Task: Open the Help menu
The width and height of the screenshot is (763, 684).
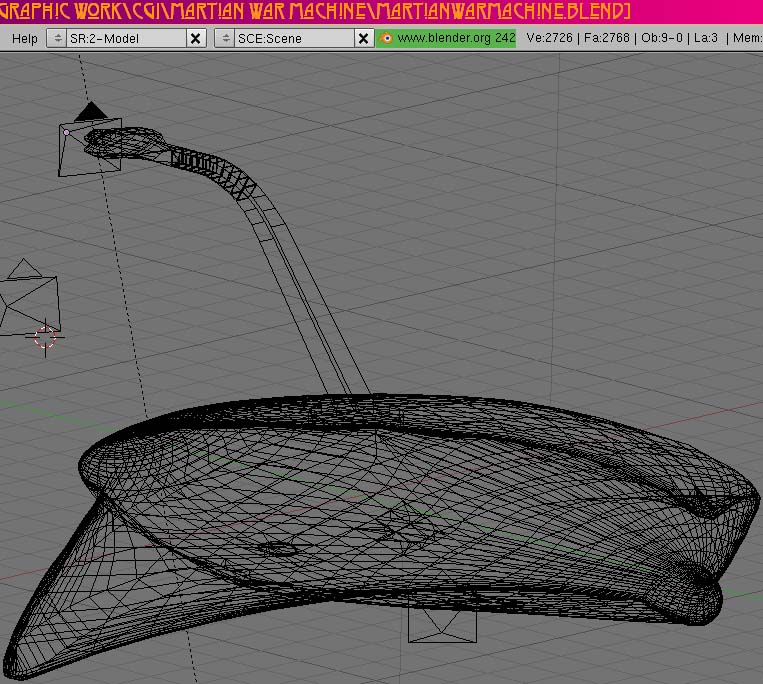Action: 25,38
